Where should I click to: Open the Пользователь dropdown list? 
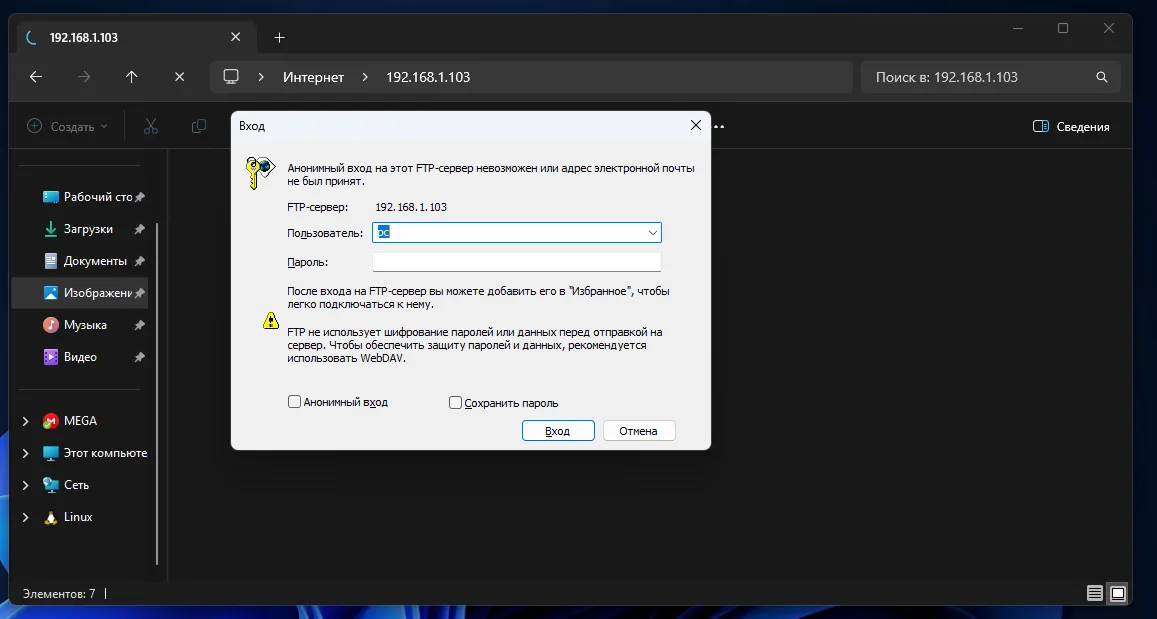655,232
